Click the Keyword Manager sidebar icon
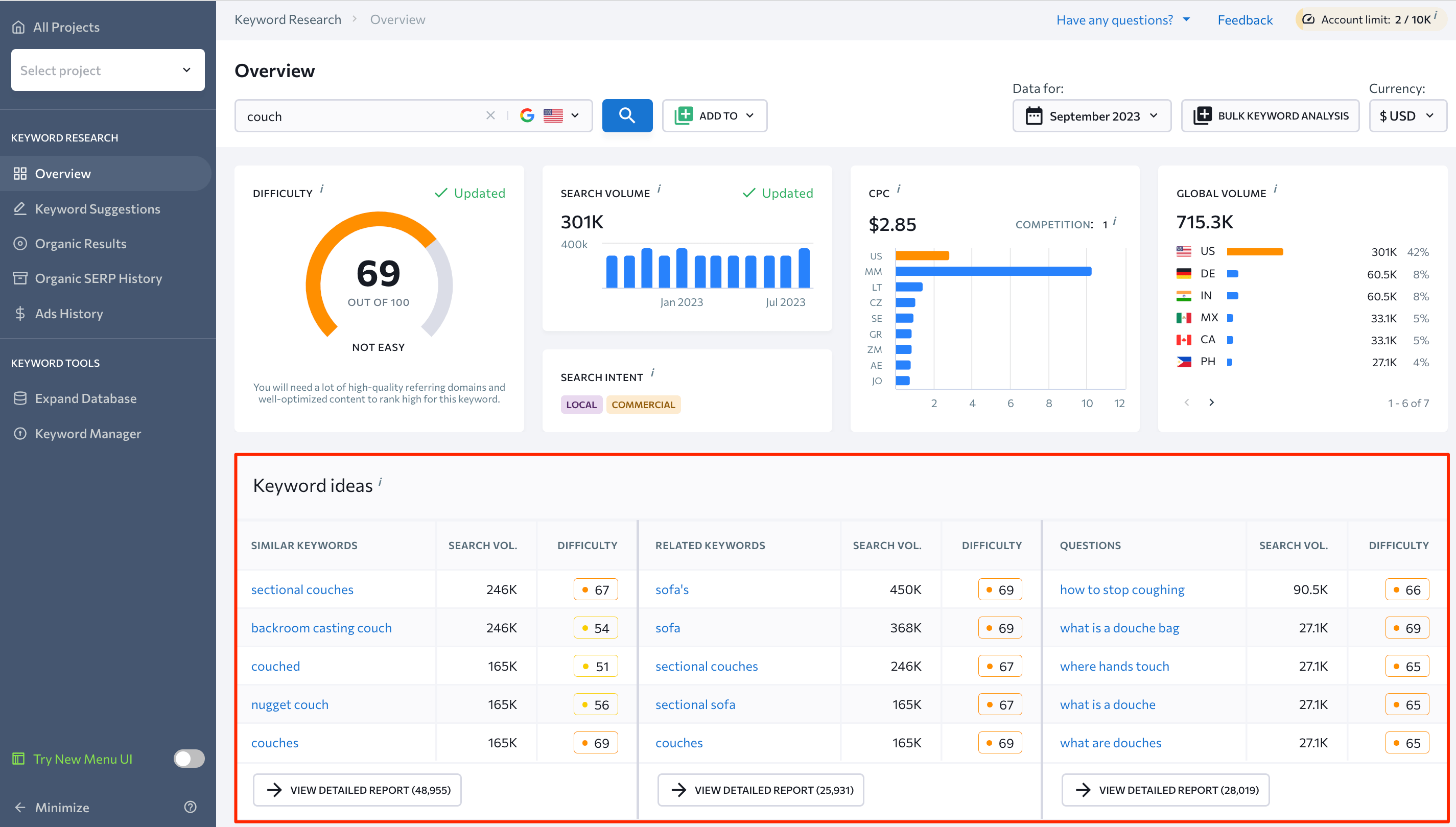The height and width of the screenshot is (827, 1456). [x=20, y=433]
